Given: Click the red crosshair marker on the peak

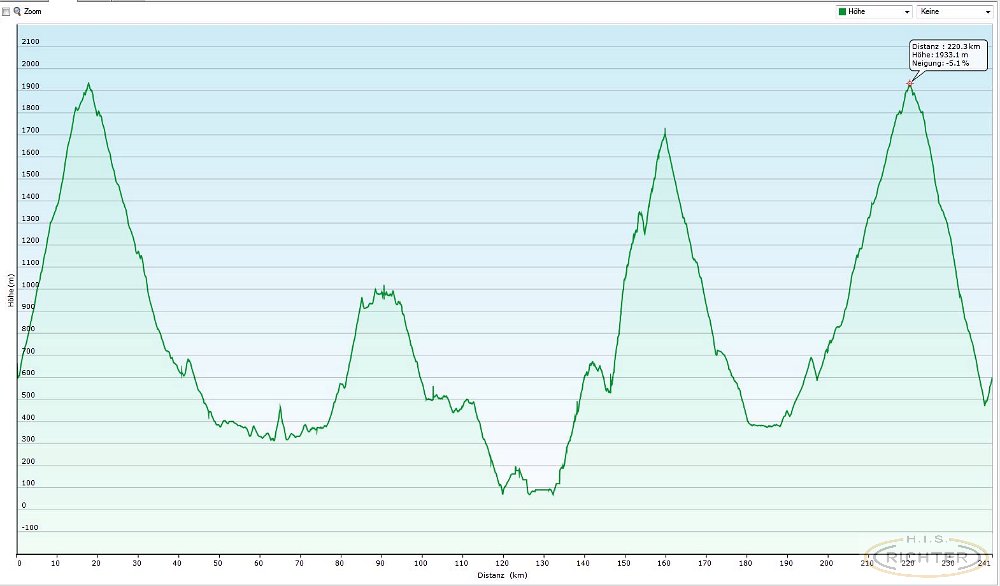Looking at the screenshot, I should [x=909, y=84].
